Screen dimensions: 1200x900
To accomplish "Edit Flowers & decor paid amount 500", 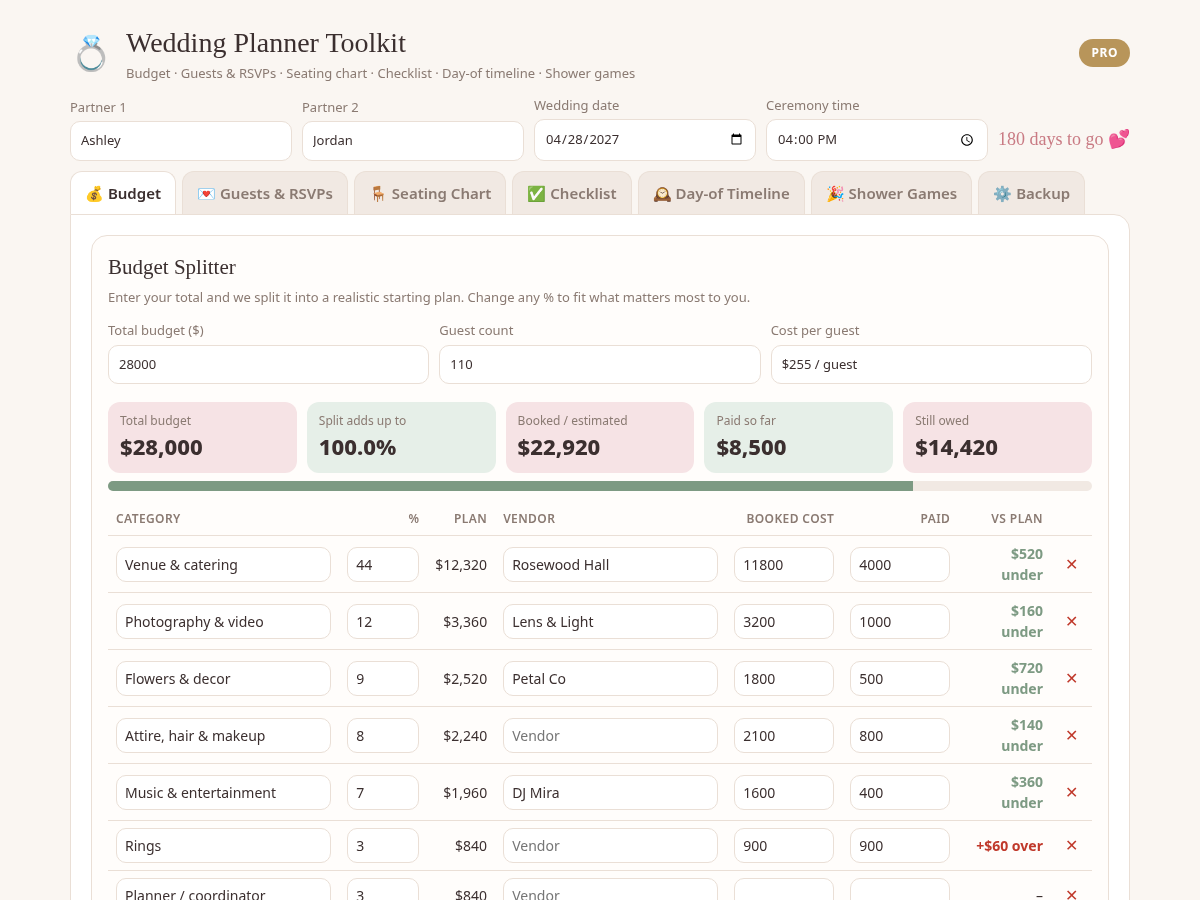I will [x=900, y=678].
